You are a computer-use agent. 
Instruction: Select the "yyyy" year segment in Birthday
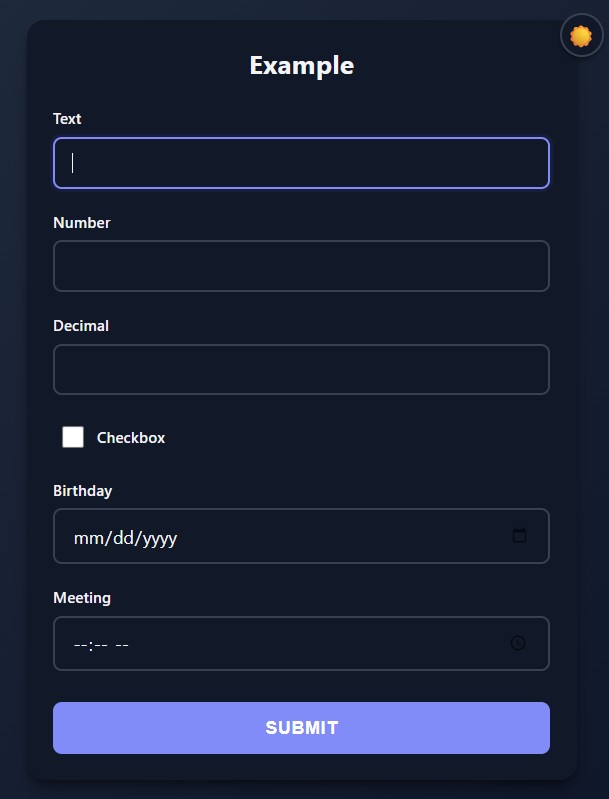159,538
